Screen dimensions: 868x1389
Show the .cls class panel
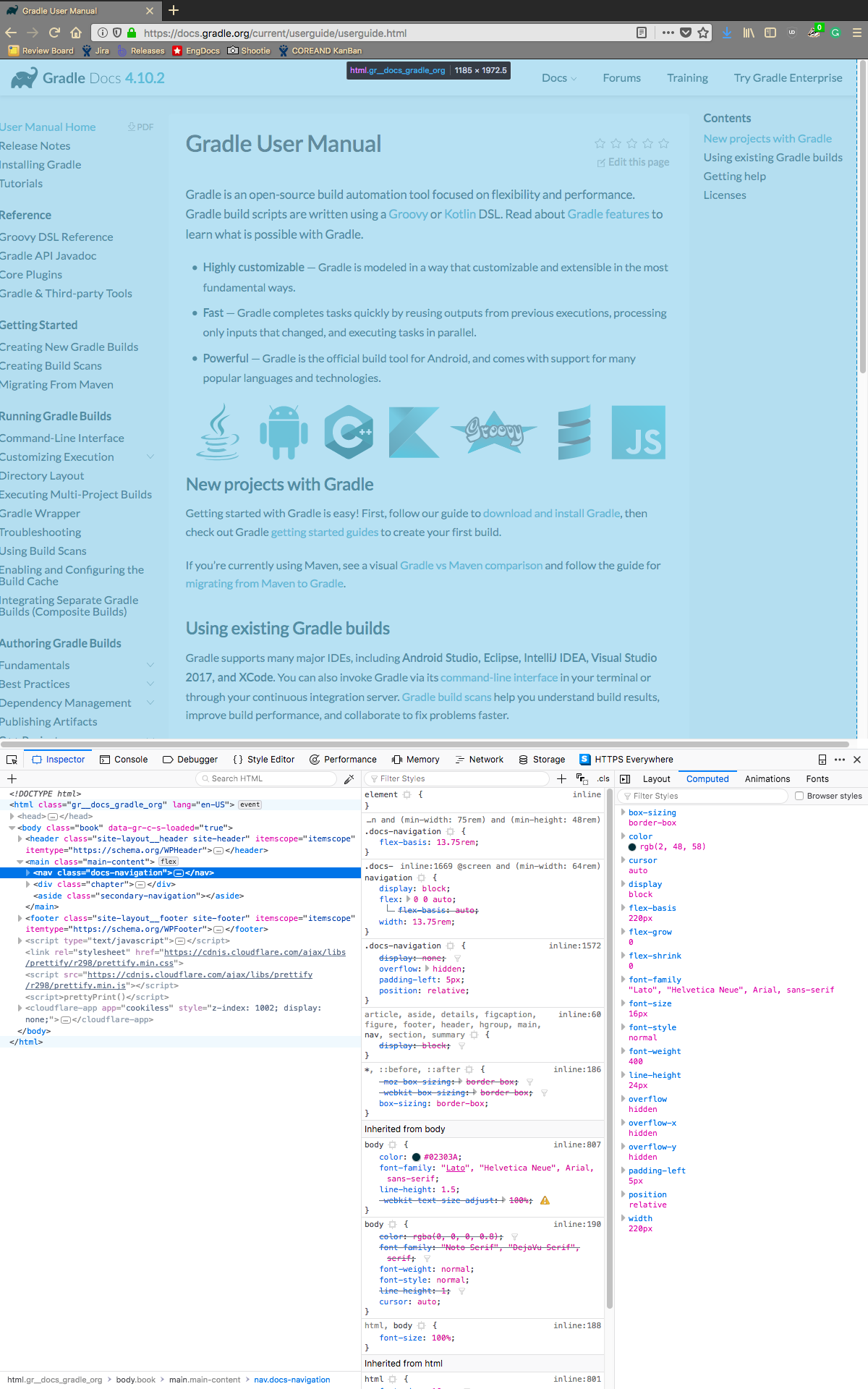click(603, 778)
